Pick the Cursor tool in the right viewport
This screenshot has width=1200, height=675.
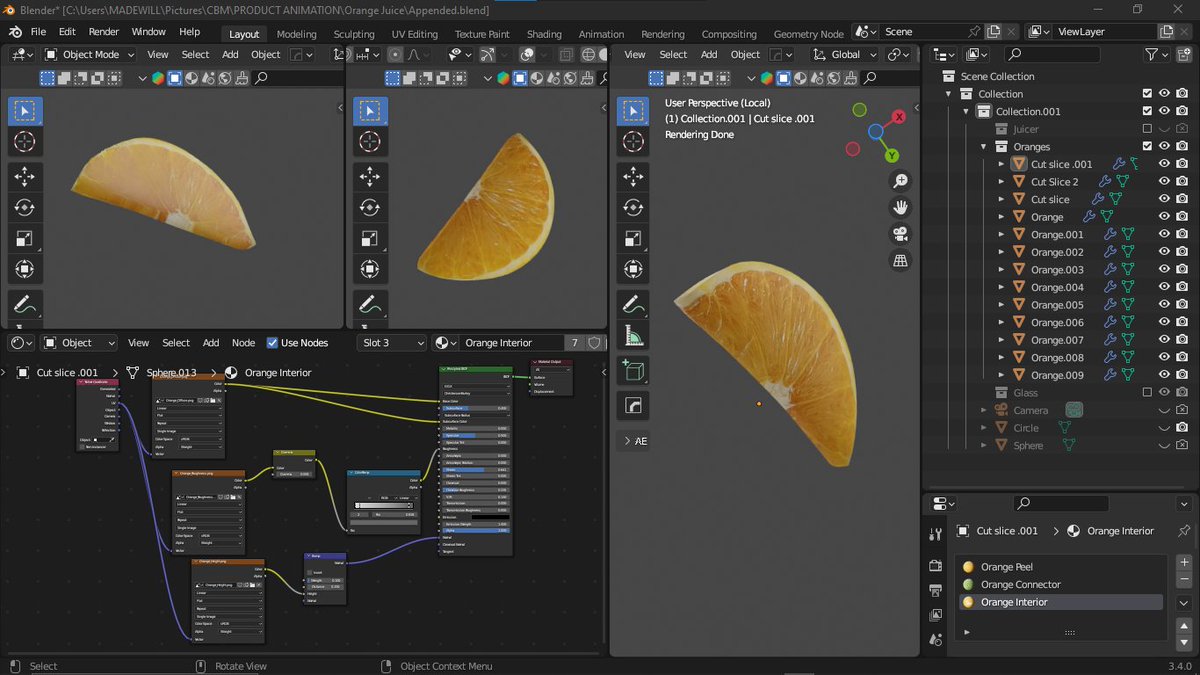(x=633, y=141)
